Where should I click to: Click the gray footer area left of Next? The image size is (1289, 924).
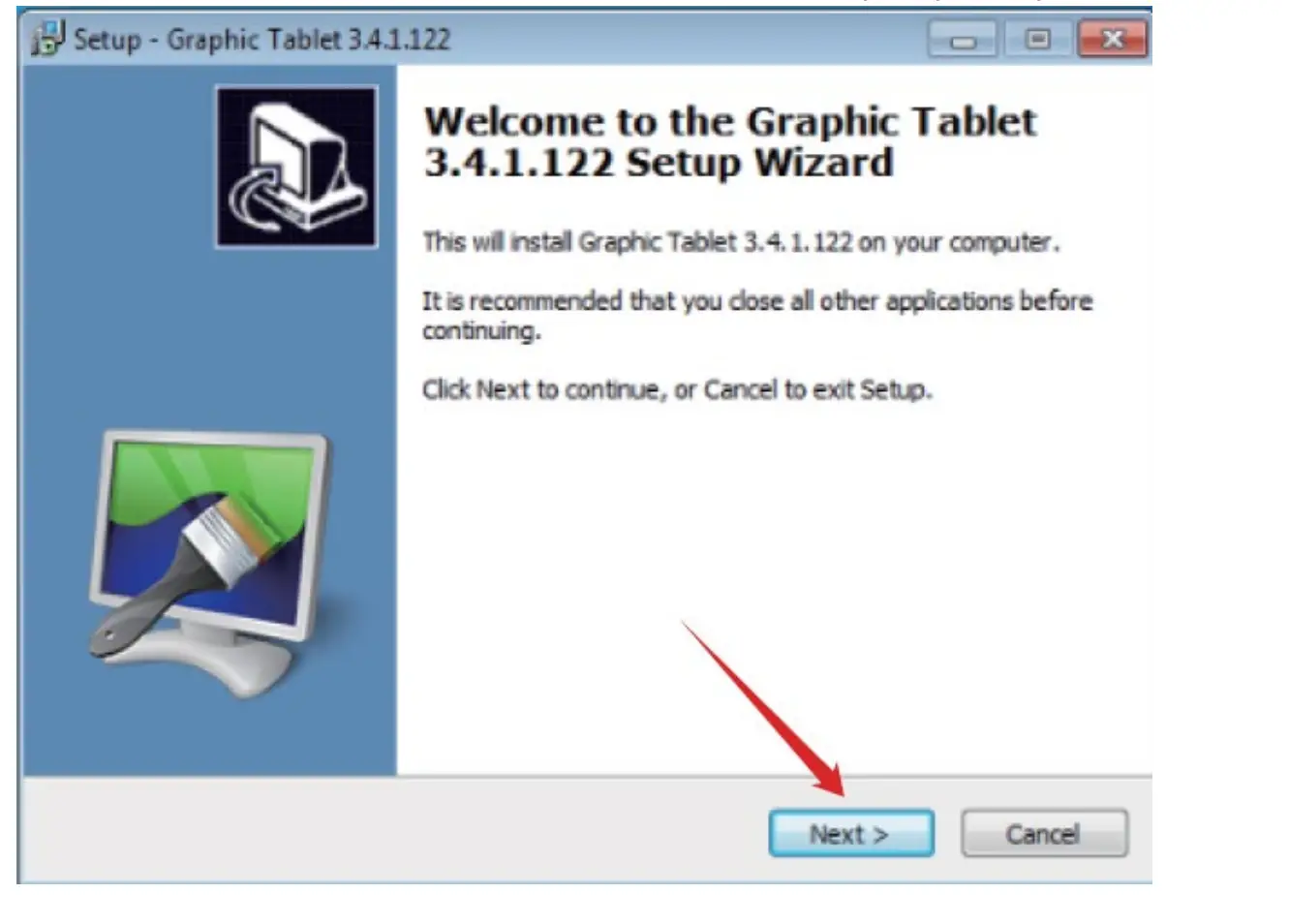tap(387, 831)
